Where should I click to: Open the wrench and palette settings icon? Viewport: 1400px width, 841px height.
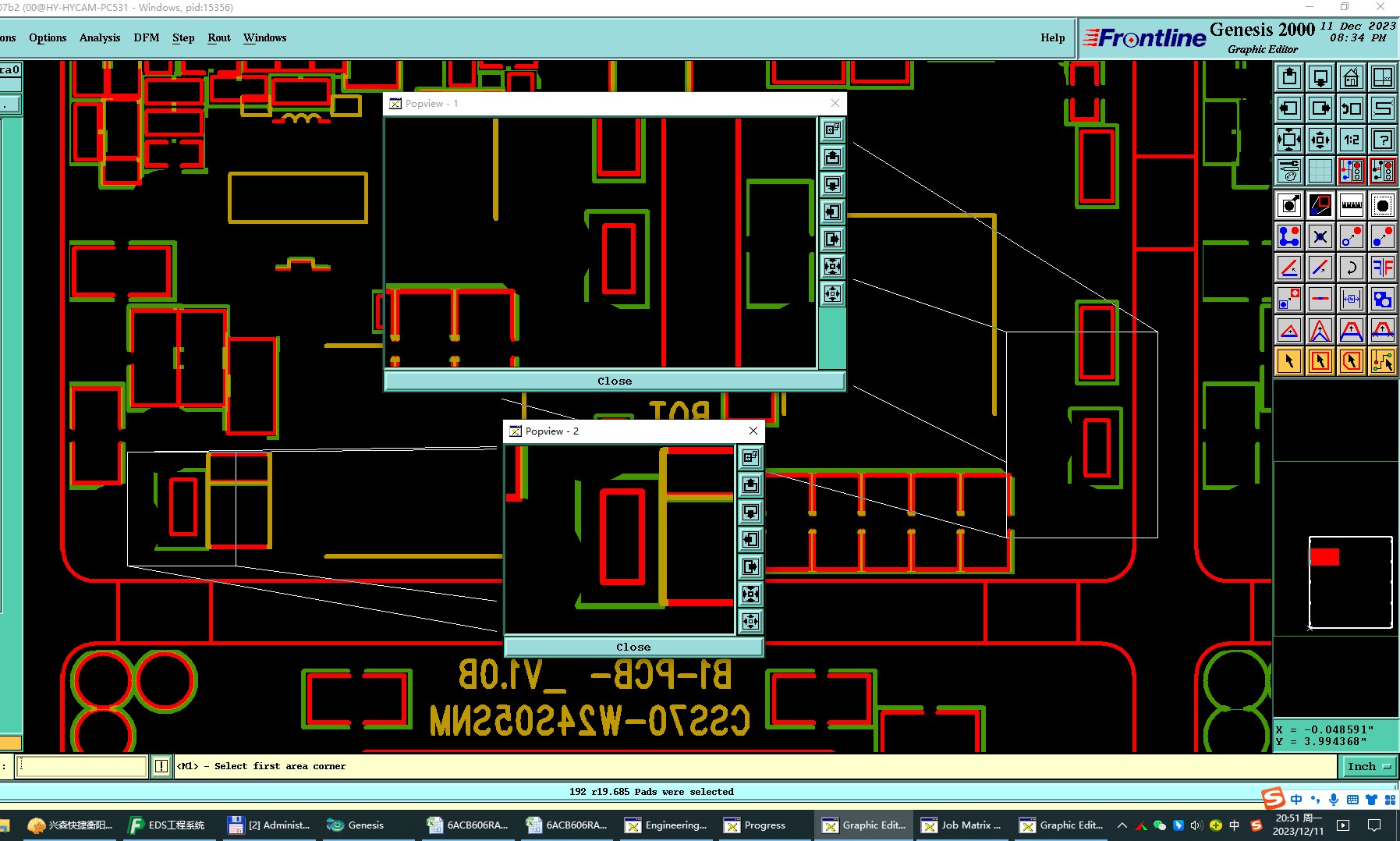[1289, 171]
